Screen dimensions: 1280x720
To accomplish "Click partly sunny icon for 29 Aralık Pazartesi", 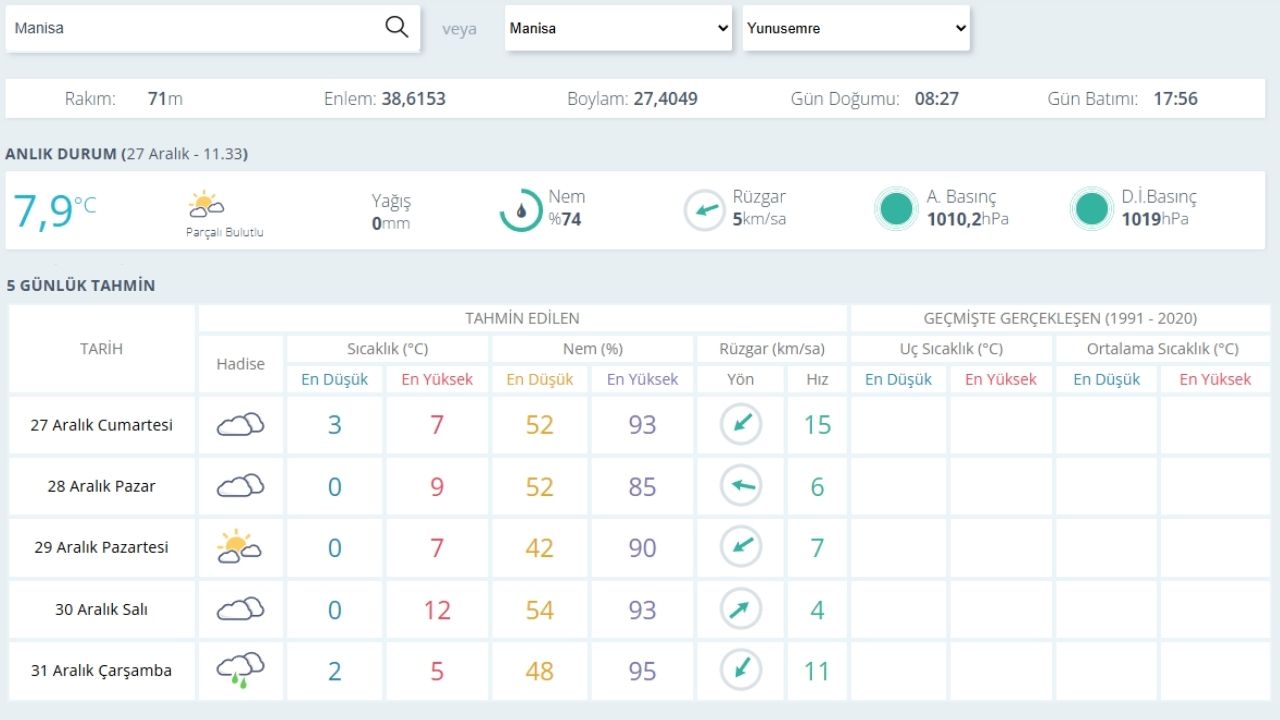I will [239, 547].
